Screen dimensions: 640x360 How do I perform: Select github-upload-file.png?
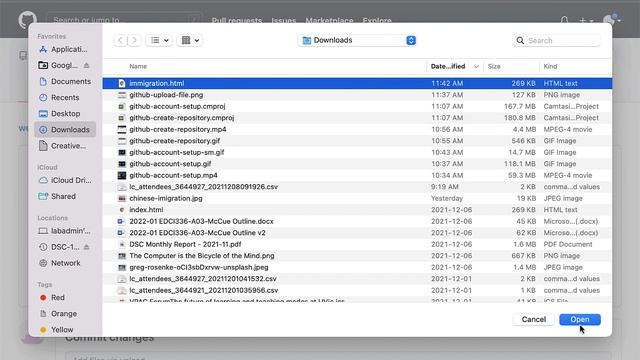click(x=357, y=95)
